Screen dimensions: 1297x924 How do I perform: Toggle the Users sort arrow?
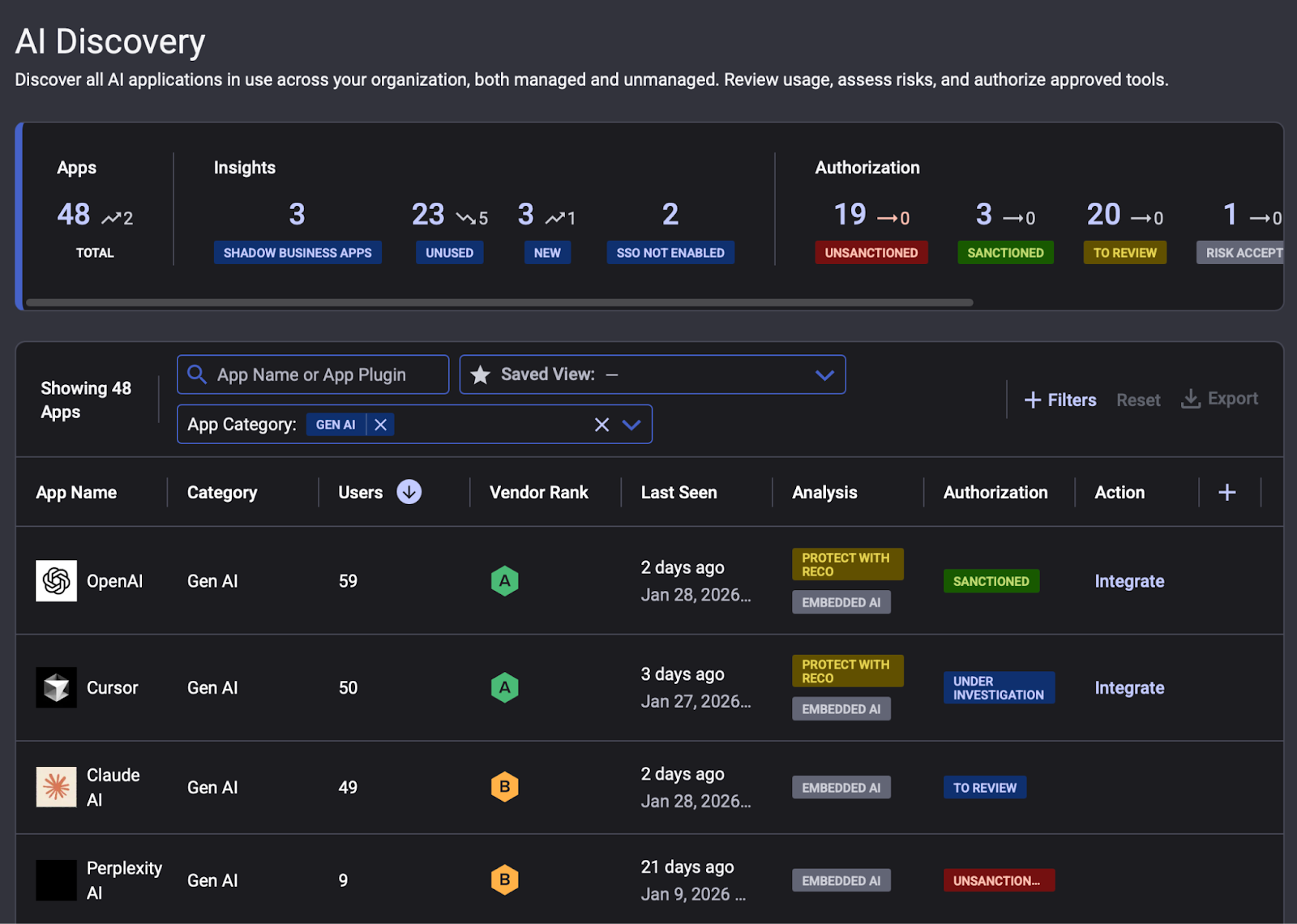[409, 492]
